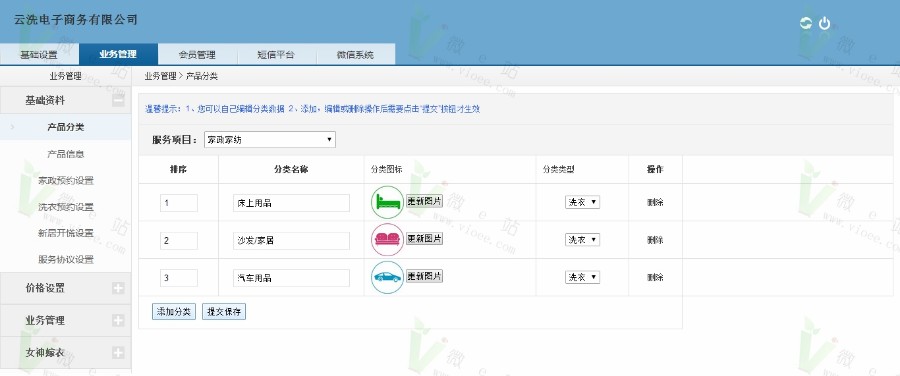The image size is (900, 376).
Task: Switch to the 微信系统 tab
Action: 355,55
